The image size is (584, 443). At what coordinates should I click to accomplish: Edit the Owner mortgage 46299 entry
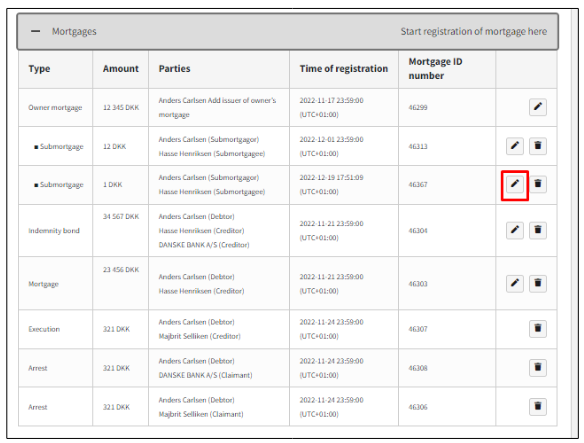(537, 107)
